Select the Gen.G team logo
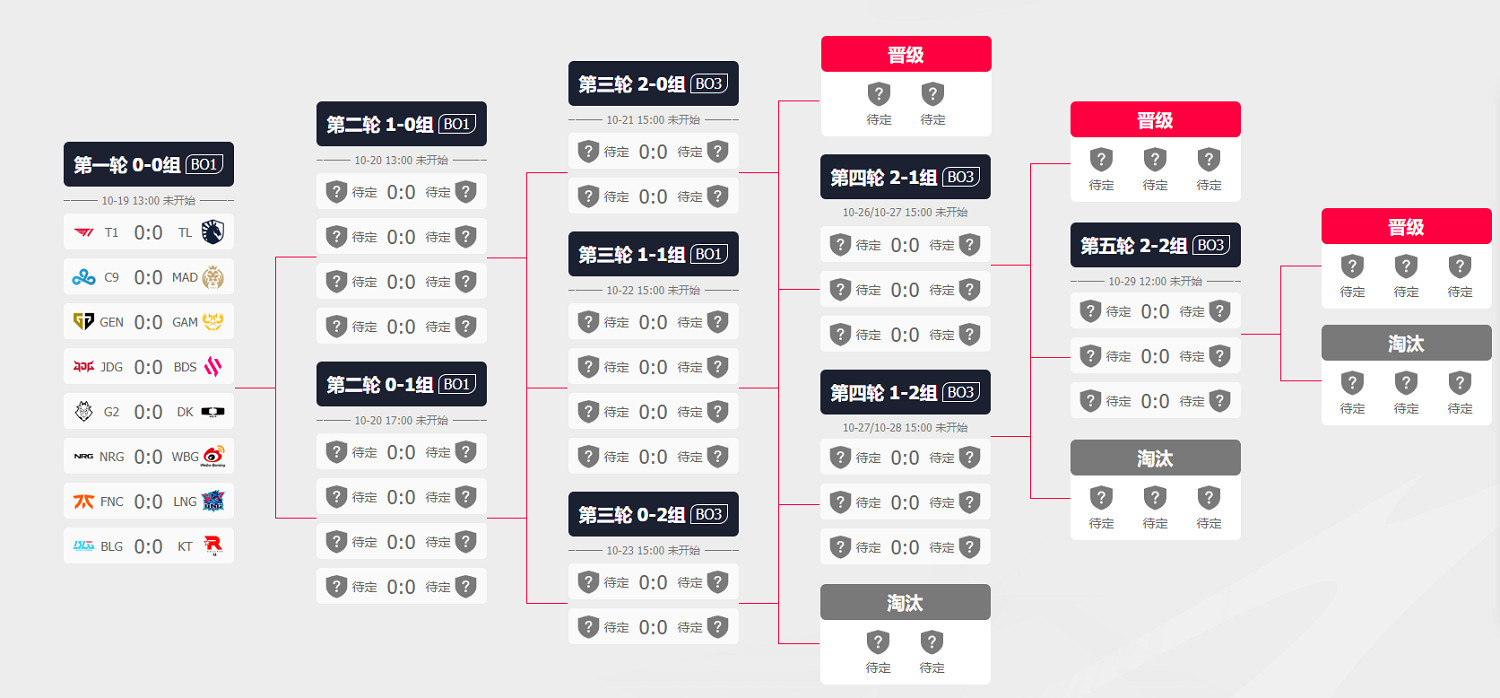The height and width of the screenshot is (698, 1500). pyautogui.click(x=83, y=322)
